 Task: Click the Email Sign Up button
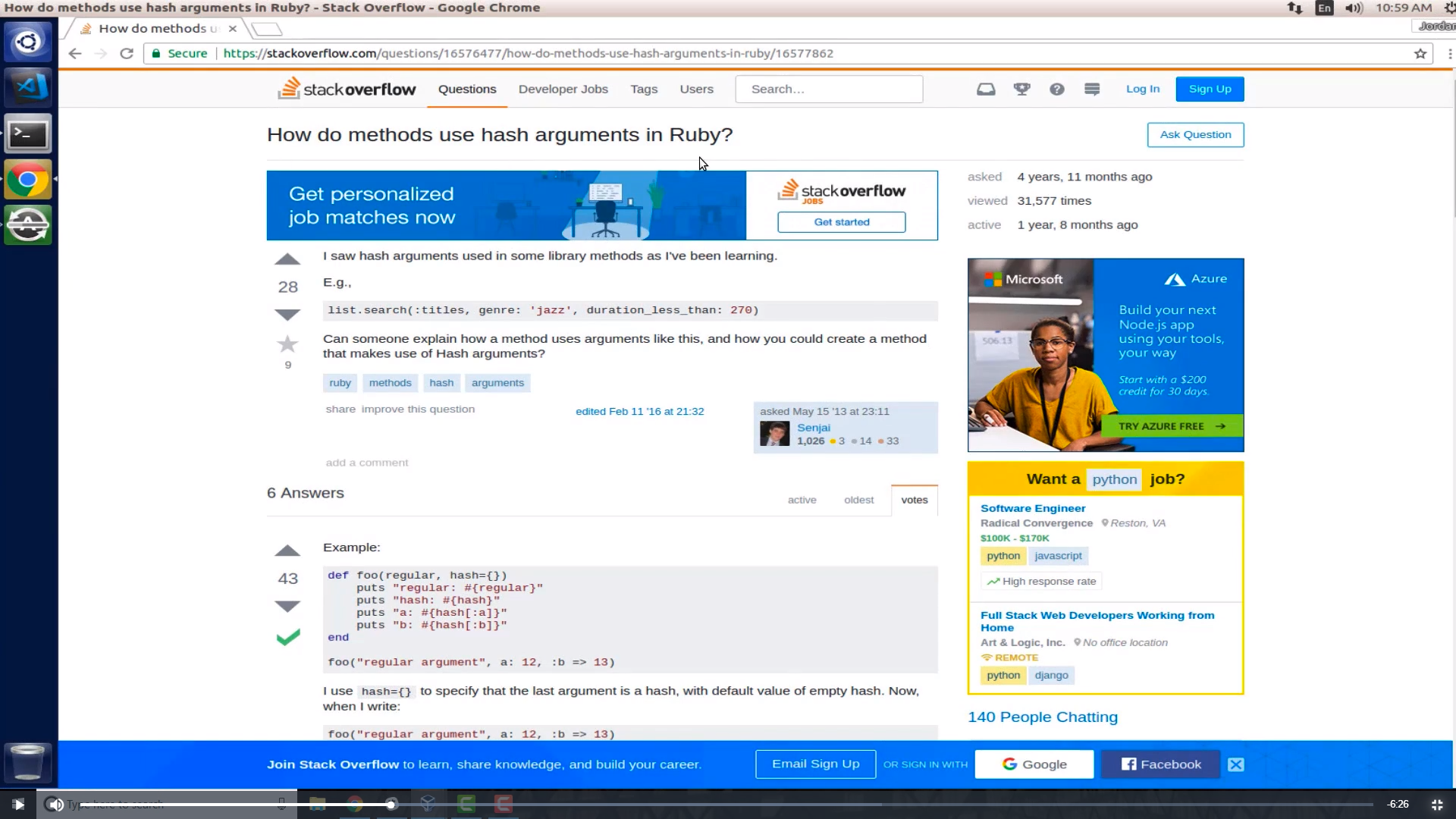coord(815,764)
